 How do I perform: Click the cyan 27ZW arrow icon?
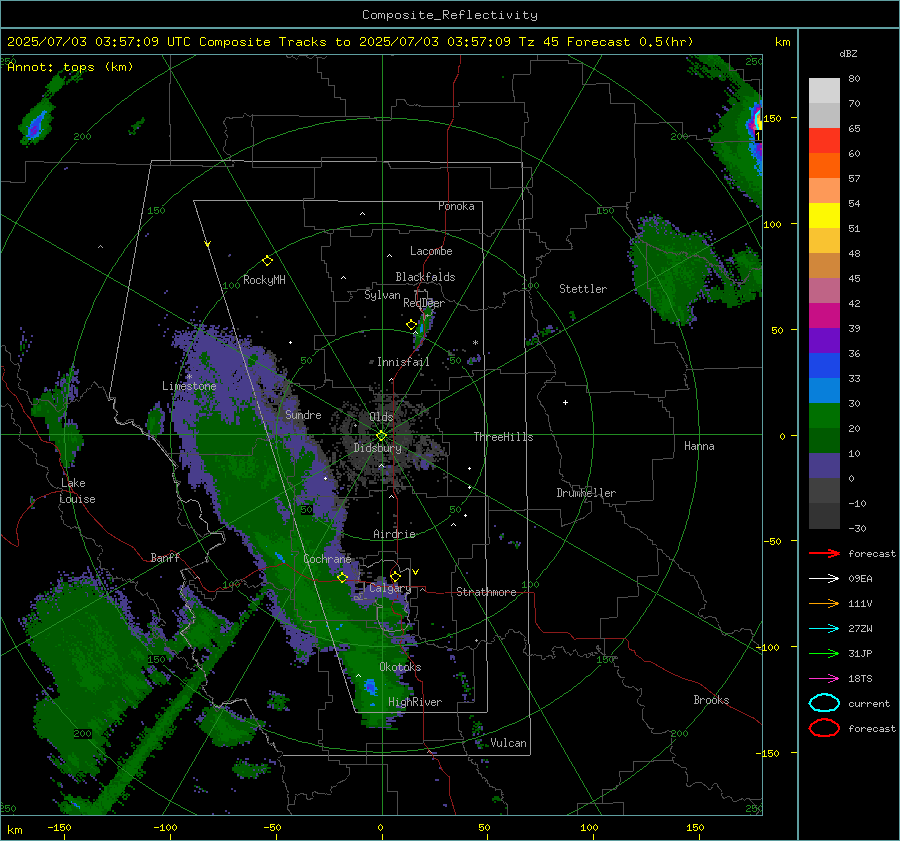[x=824, y=629]
